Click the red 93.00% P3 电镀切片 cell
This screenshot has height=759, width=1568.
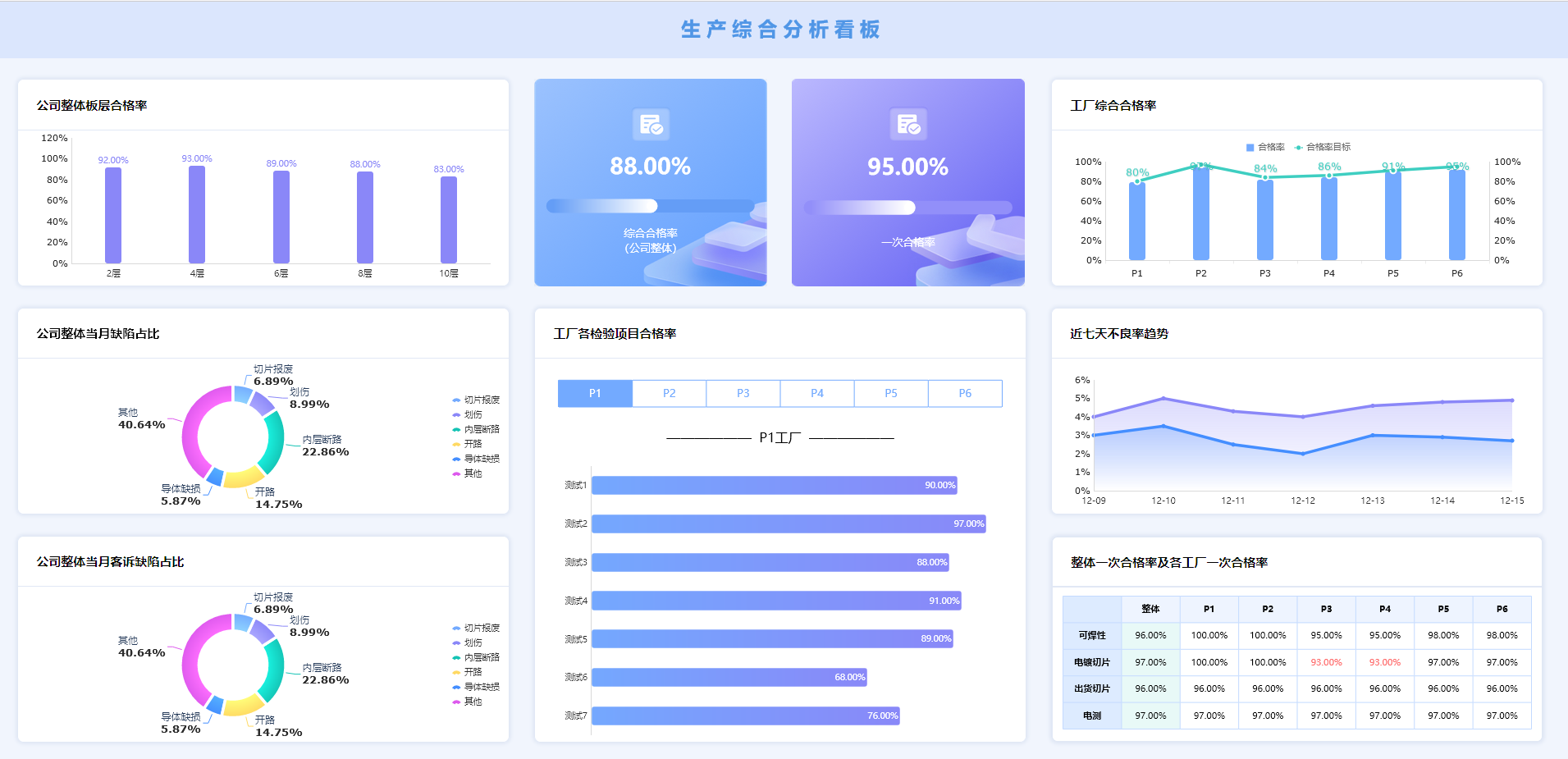click(1326, 662)
